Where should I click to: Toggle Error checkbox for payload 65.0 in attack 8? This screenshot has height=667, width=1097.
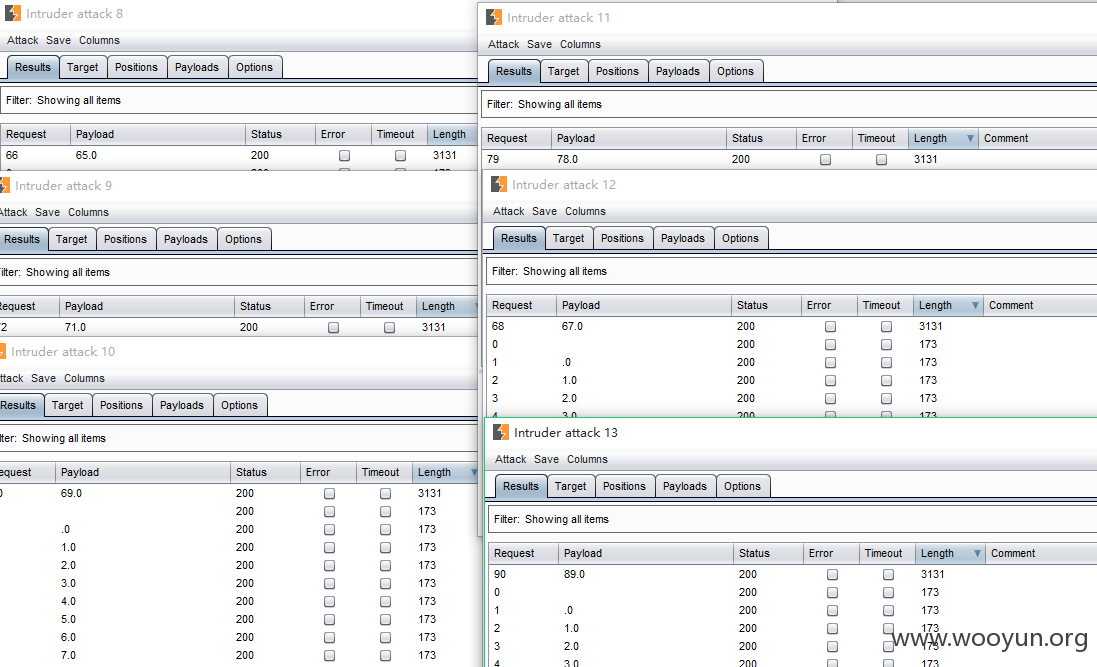click(x=344, y=155)
